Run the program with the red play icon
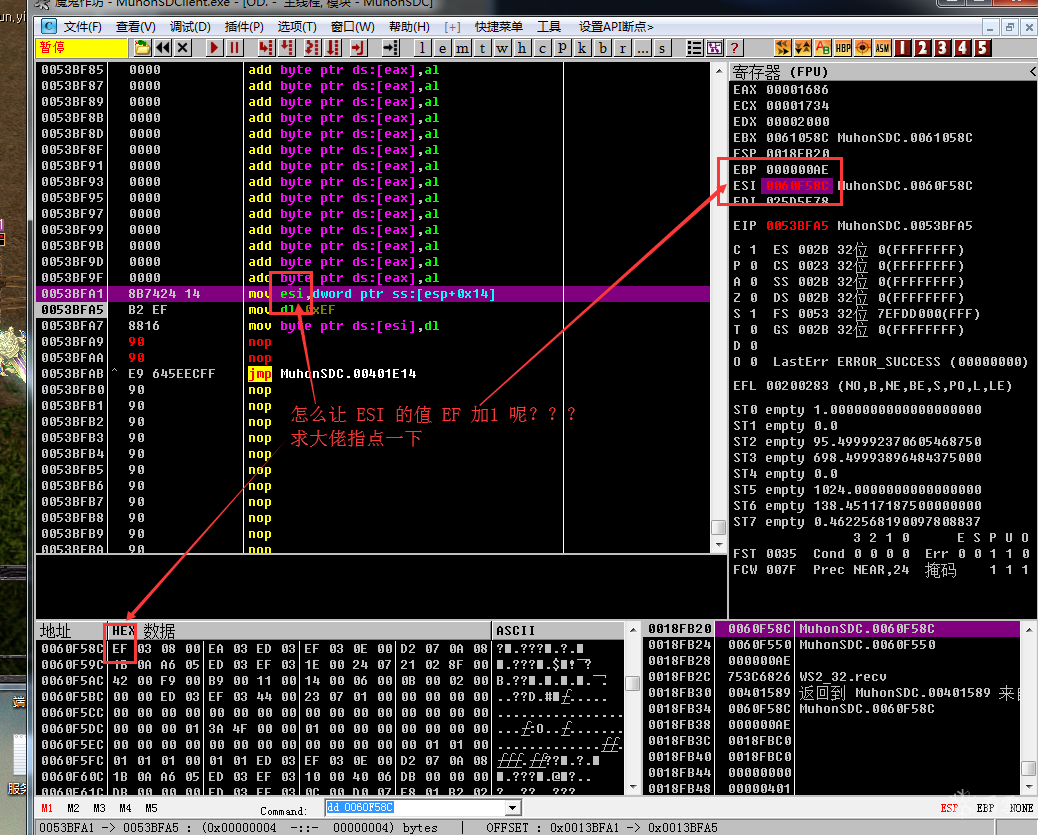Screen dimensions: 1038x835 [214, 48]
